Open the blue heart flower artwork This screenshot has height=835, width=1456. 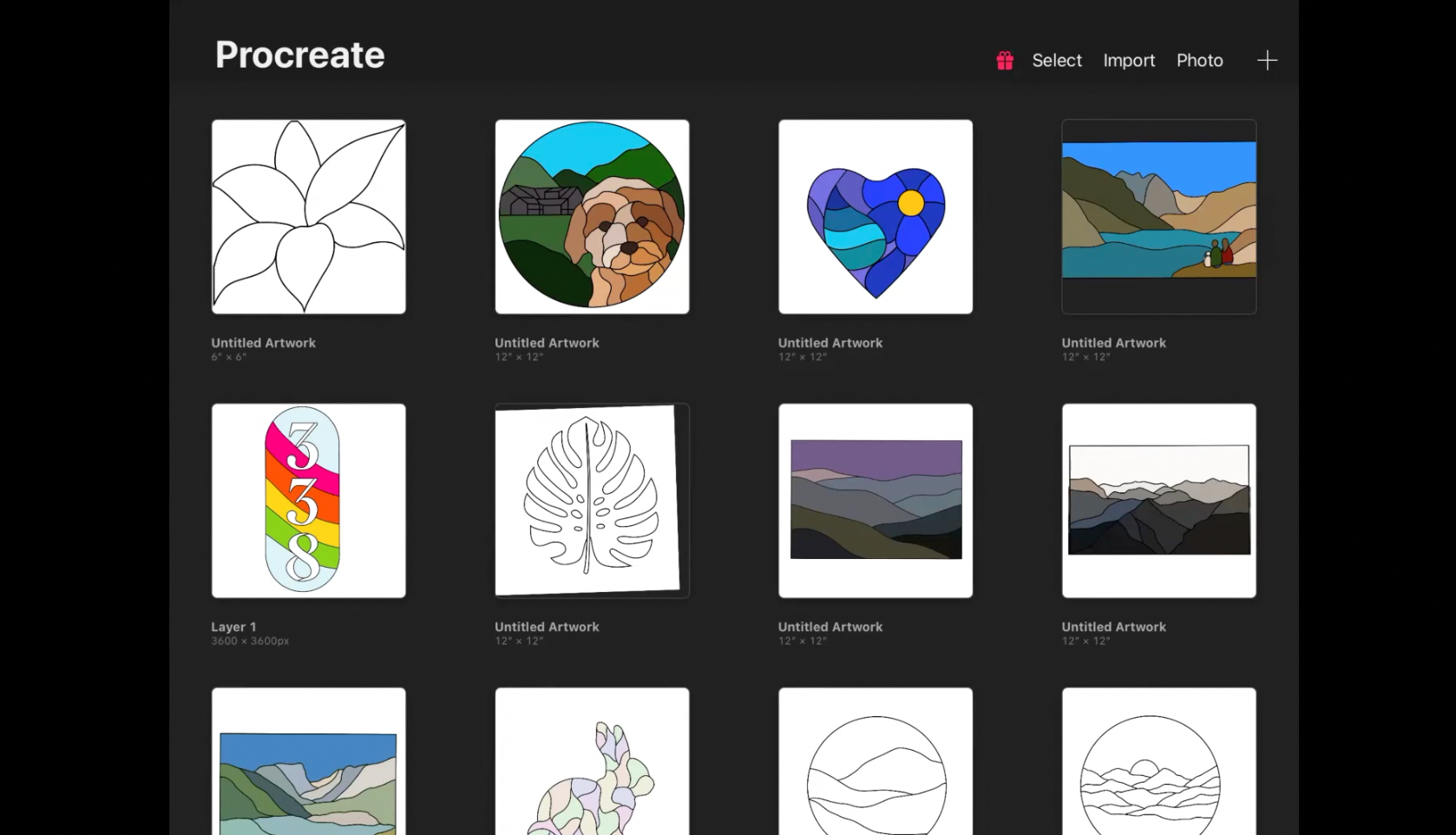tap(876, 217)
